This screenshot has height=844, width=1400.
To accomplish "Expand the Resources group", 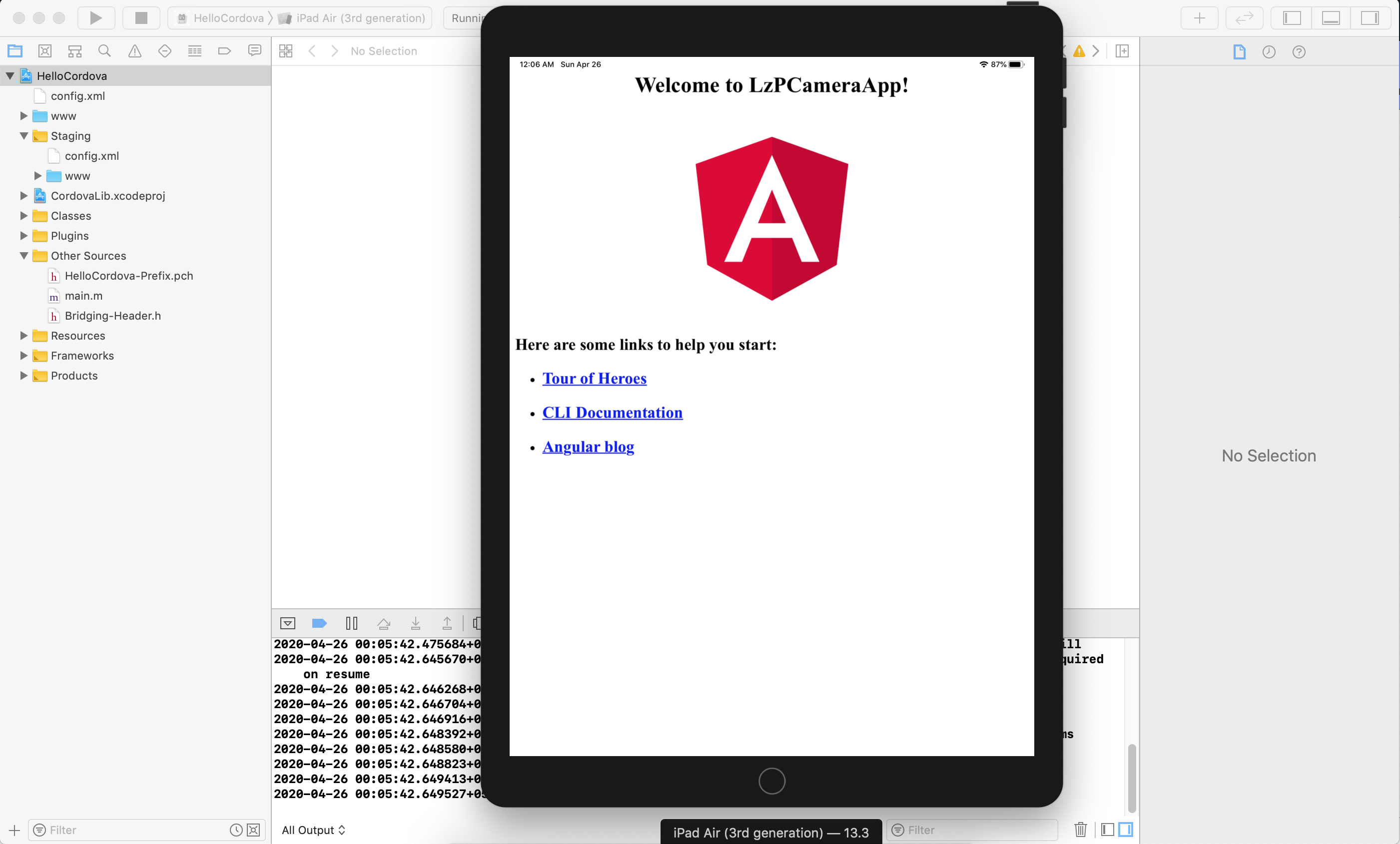I will [24, 336].
